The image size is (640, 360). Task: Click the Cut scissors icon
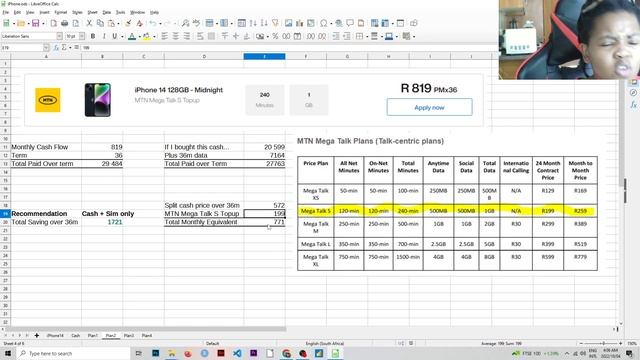click(89, 23)
